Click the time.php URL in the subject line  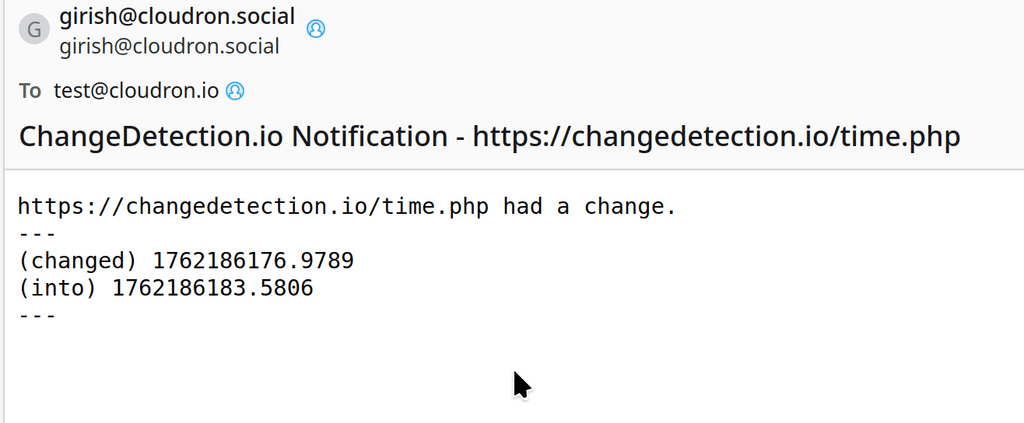point(716,136)
